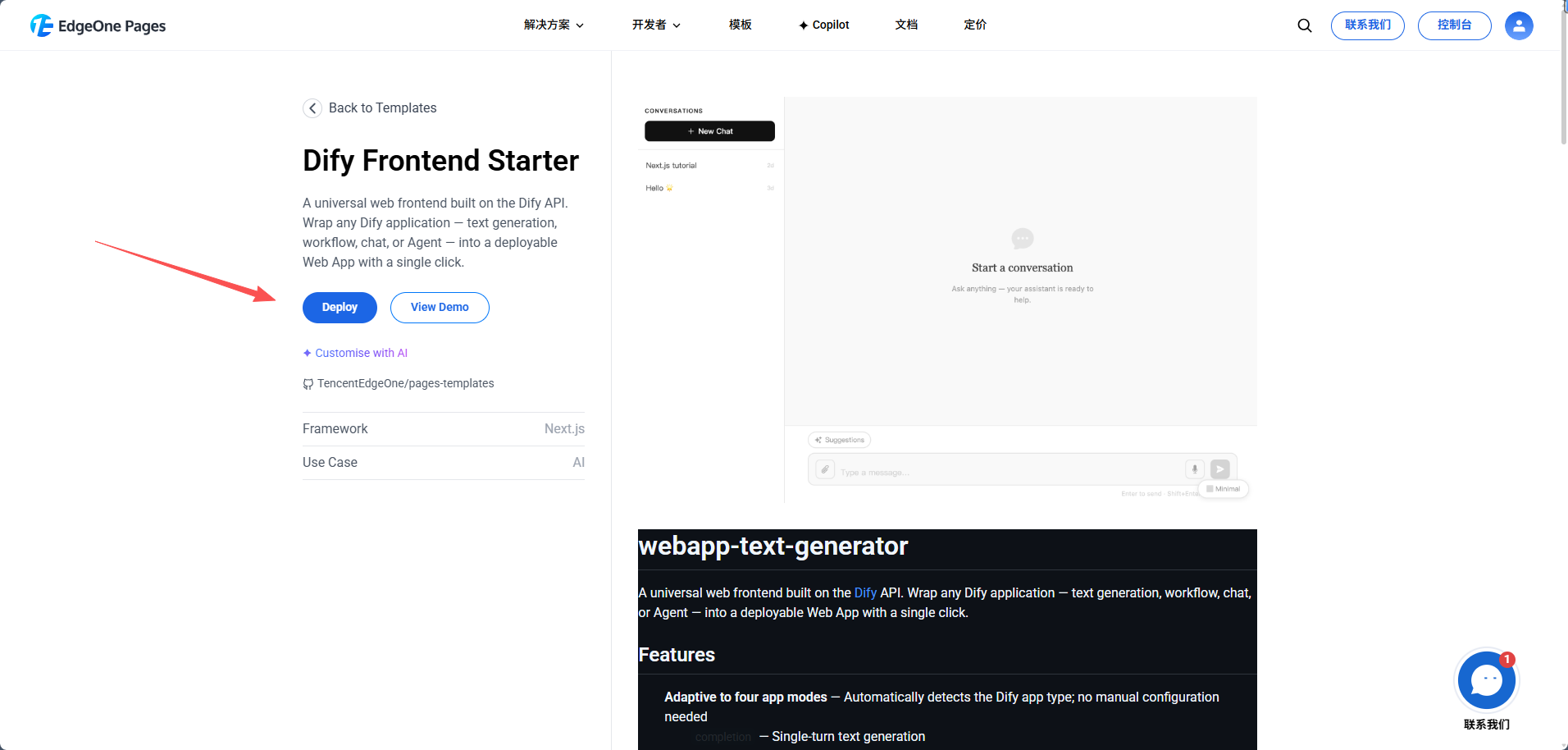Screen dimensions: 1568x750
Task: Select the Hello conversation in preview
Action: tap(709, 189)
